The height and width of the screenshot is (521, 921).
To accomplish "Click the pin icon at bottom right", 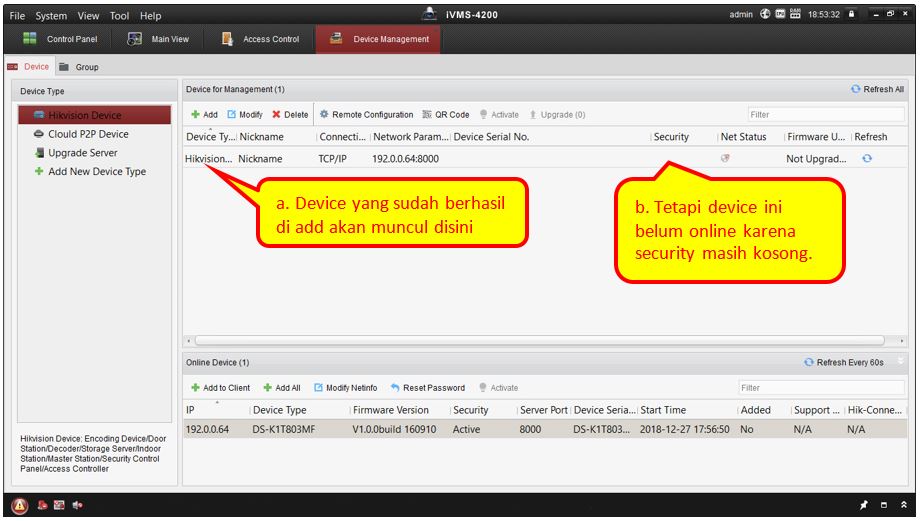I will pyautogui.click(x=863, y=505).
